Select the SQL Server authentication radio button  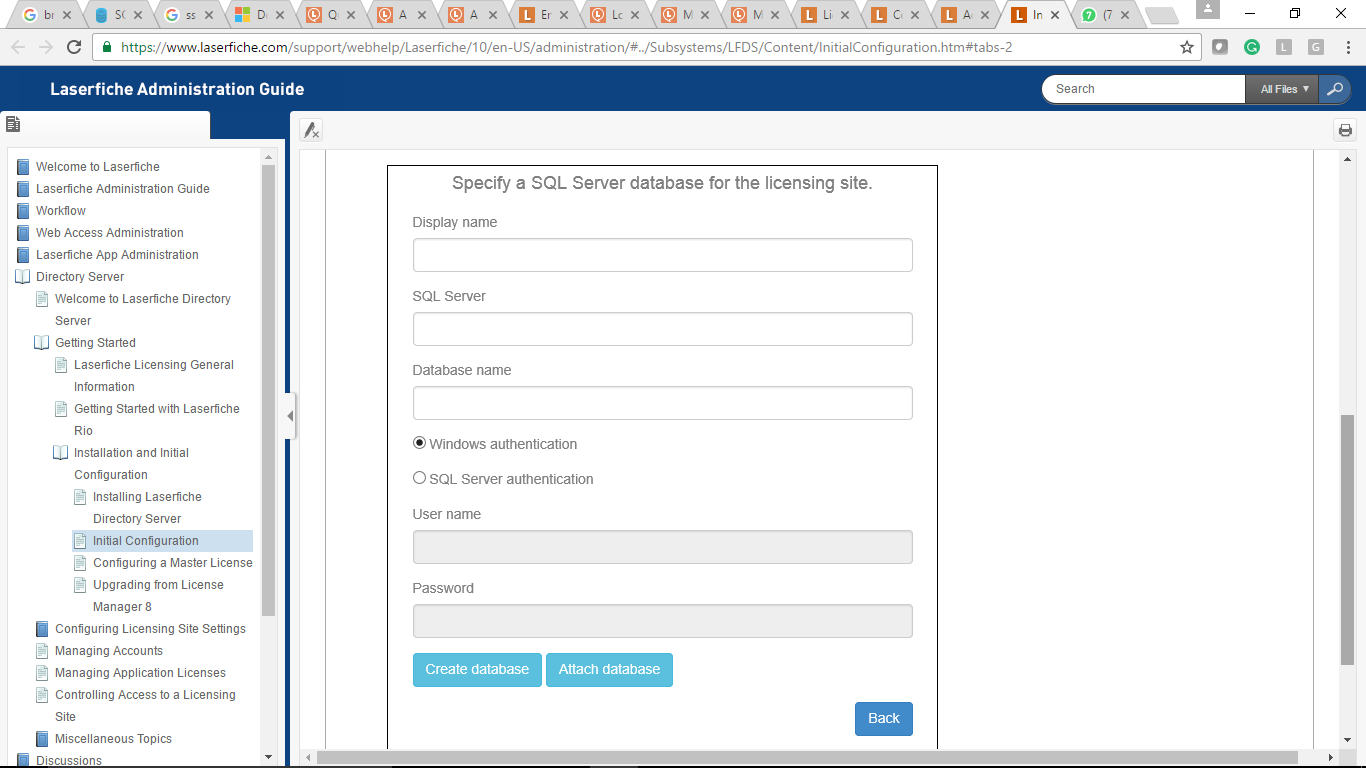click(x=420, y=478)
